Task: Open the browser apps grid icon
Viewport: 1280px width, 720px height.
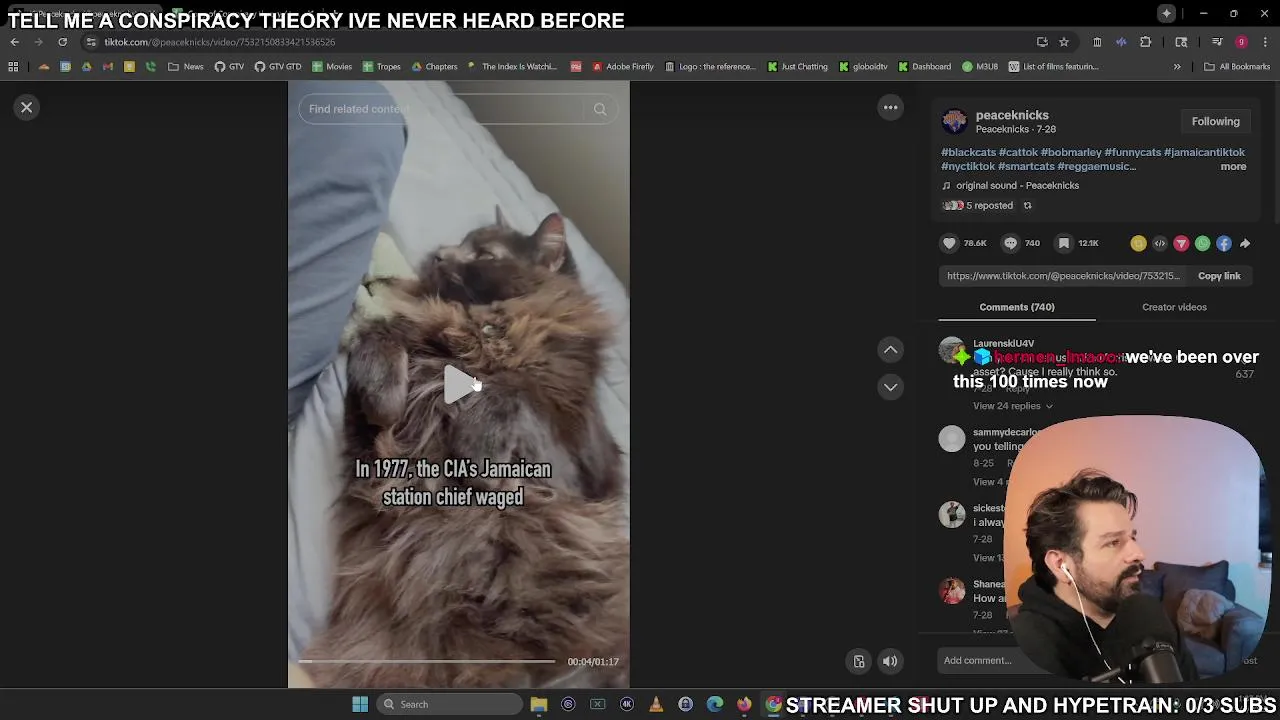Action: coord(13,67)
